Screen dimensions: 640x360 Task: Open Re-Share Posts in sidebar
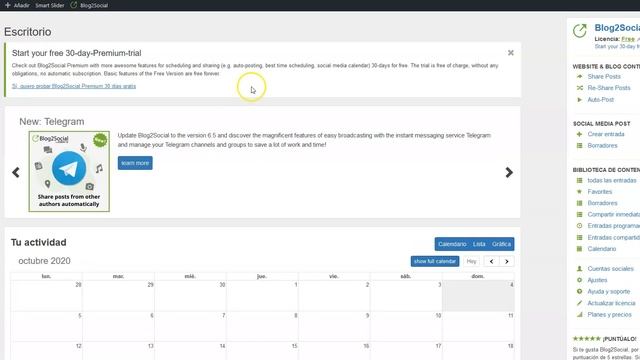pos(609,88)
